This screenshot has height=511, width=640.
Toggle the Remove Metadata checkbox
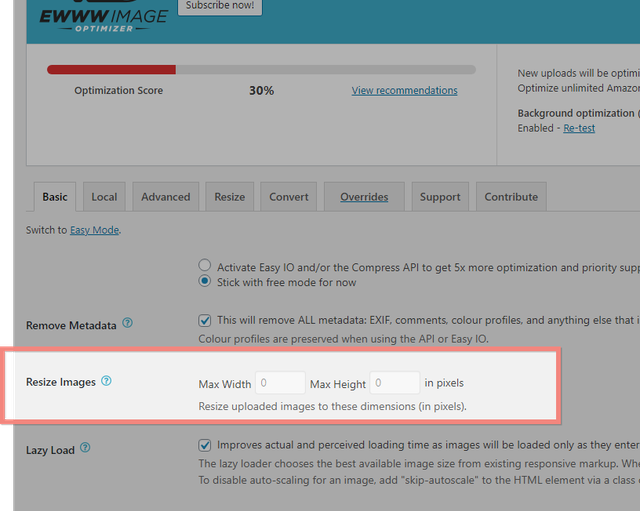[x=204, y=320]
